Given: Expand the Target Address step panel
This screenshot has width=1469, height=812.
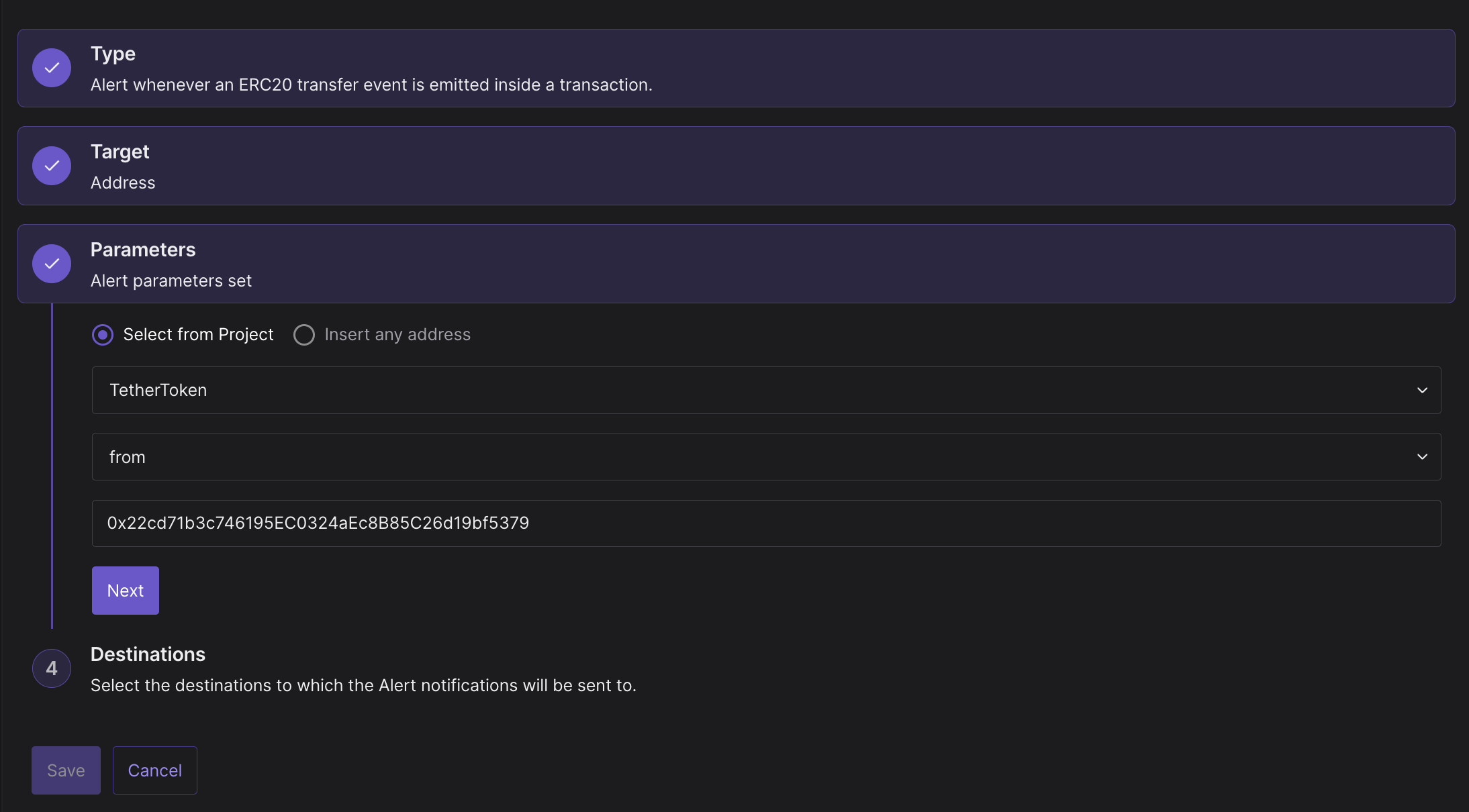Looking at the screenshot, I should pyautogui.click(x=736, y=166).
